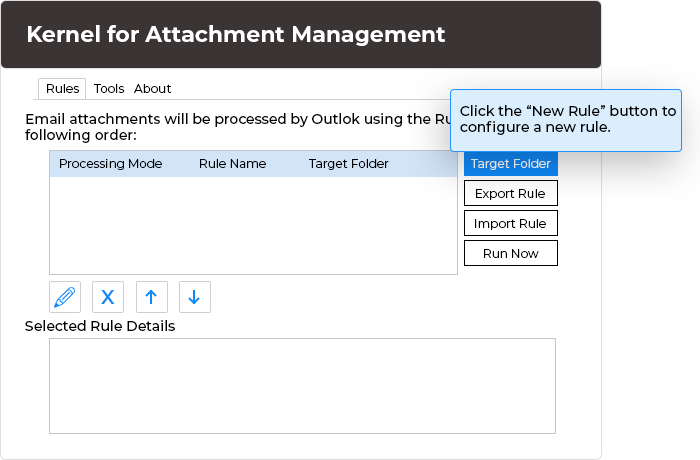Click the Kernel for Attachment Management title
The image size is (700, 460).
(x=236, y=34)
